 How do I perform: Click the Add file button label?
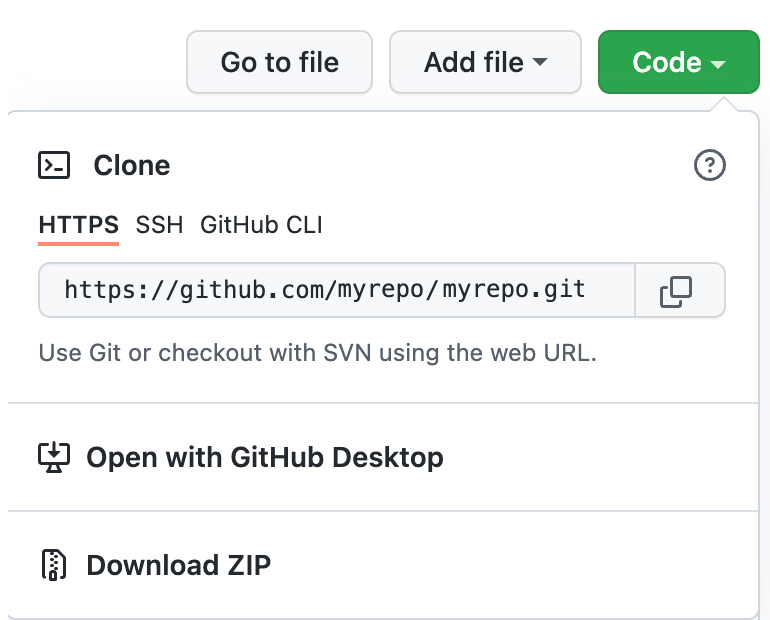coord(473,62)
